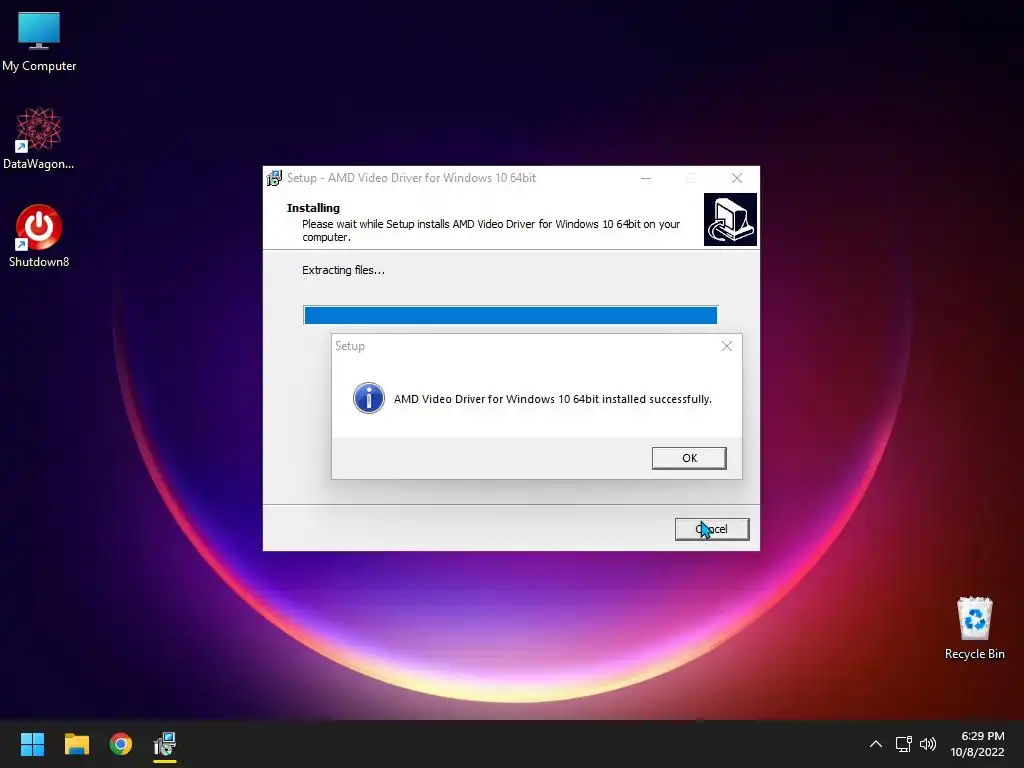Viewport: 1024px width, 768px height.
Task: Click the Cancel button in the installer window
Action: [x=712, y=529]
